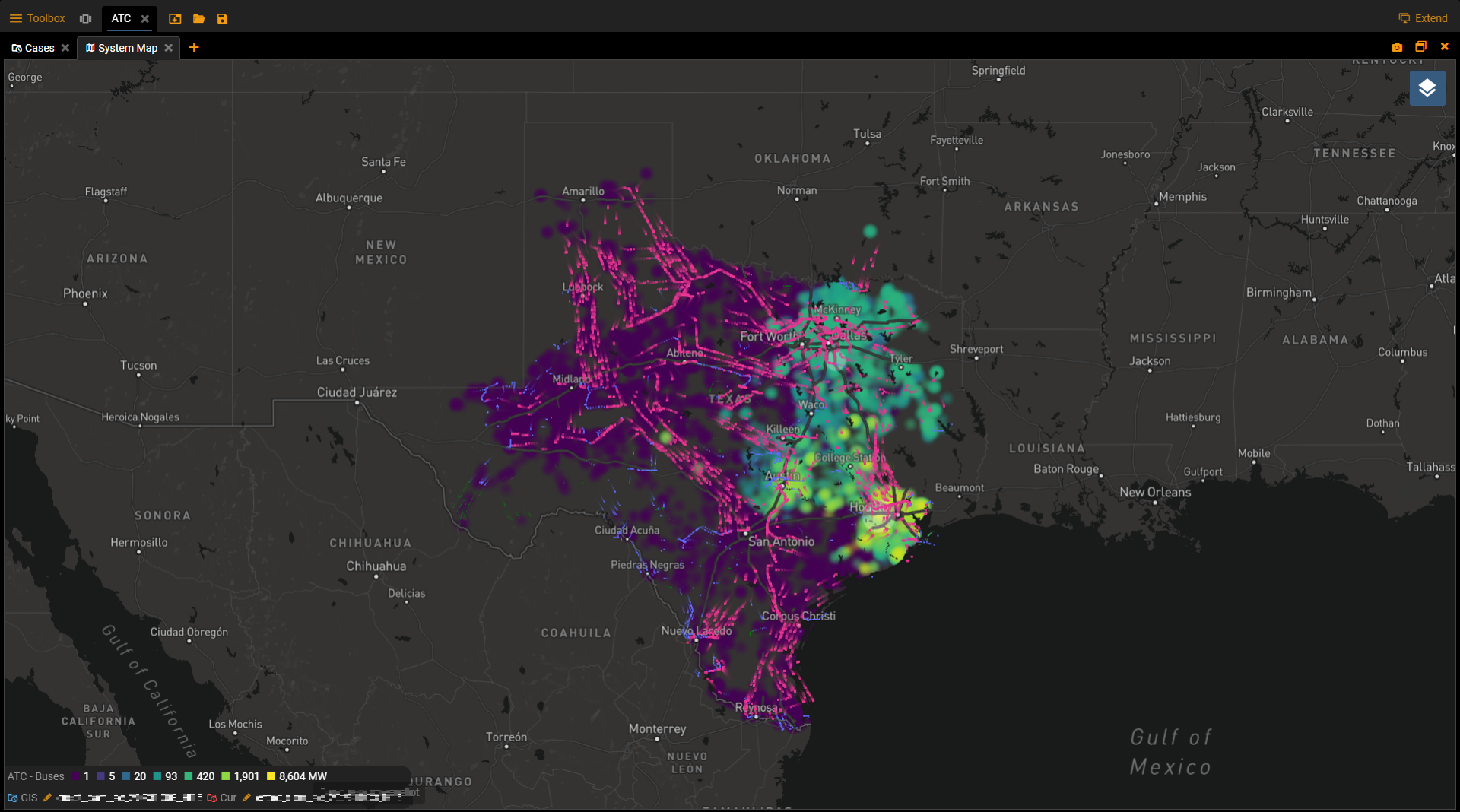Select the ATC workspace tab
The height and width of the screenshot is (812, 1460).
point(121,18)
